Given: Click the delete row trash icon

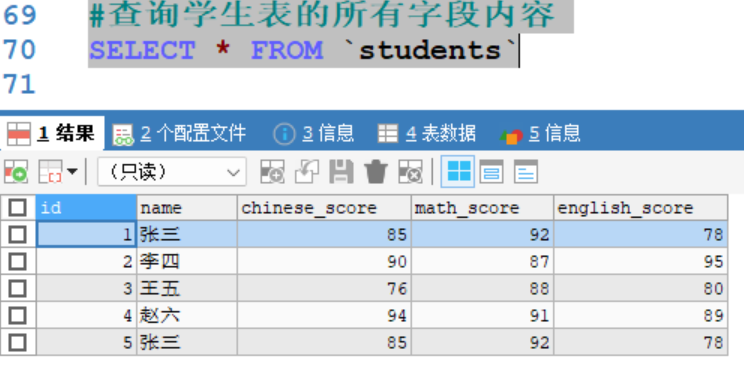Looking at the screenshot, I should tap(376, 171).
